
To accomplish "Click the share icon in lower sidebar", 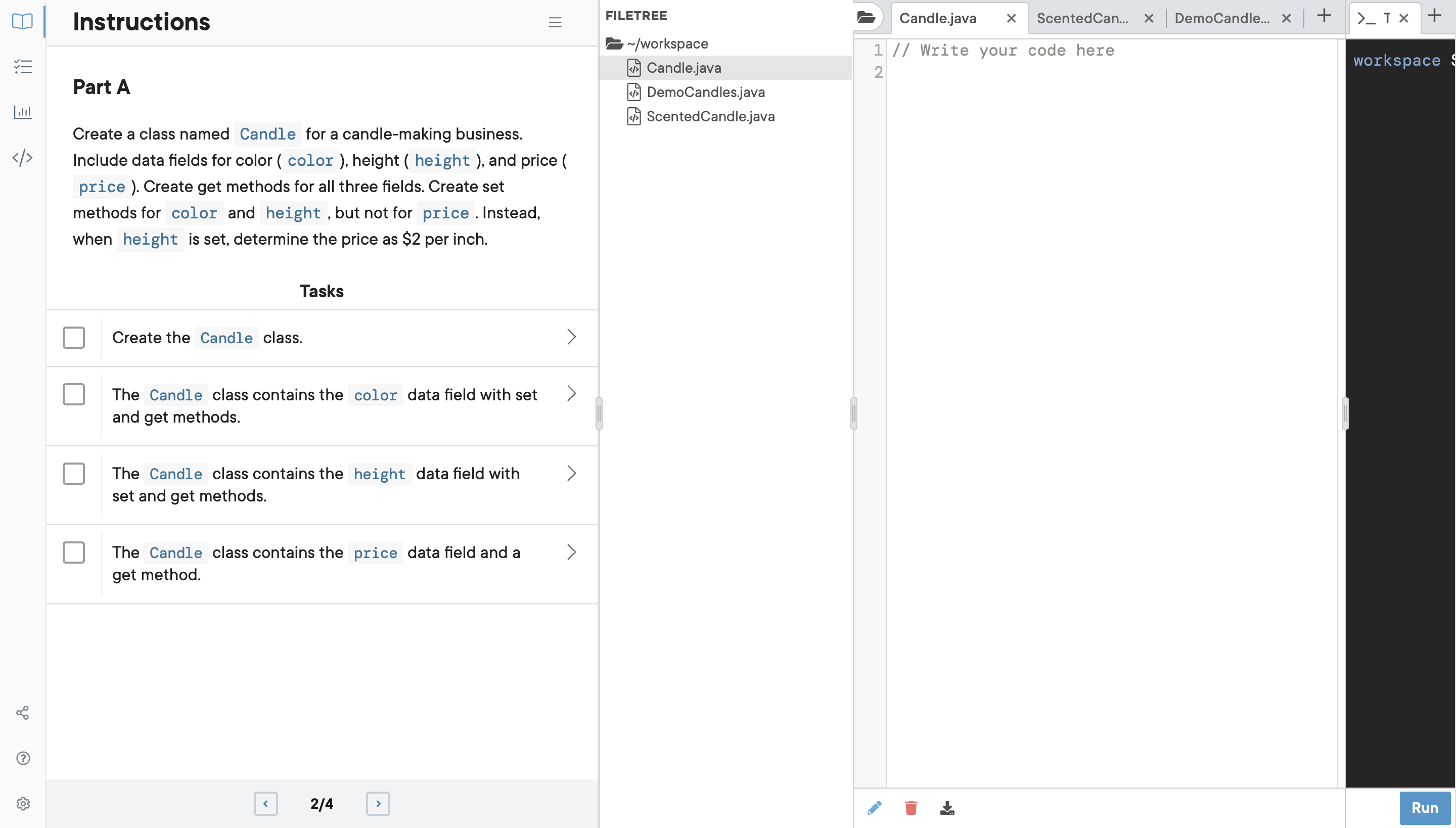I will (x=23, y=713).
